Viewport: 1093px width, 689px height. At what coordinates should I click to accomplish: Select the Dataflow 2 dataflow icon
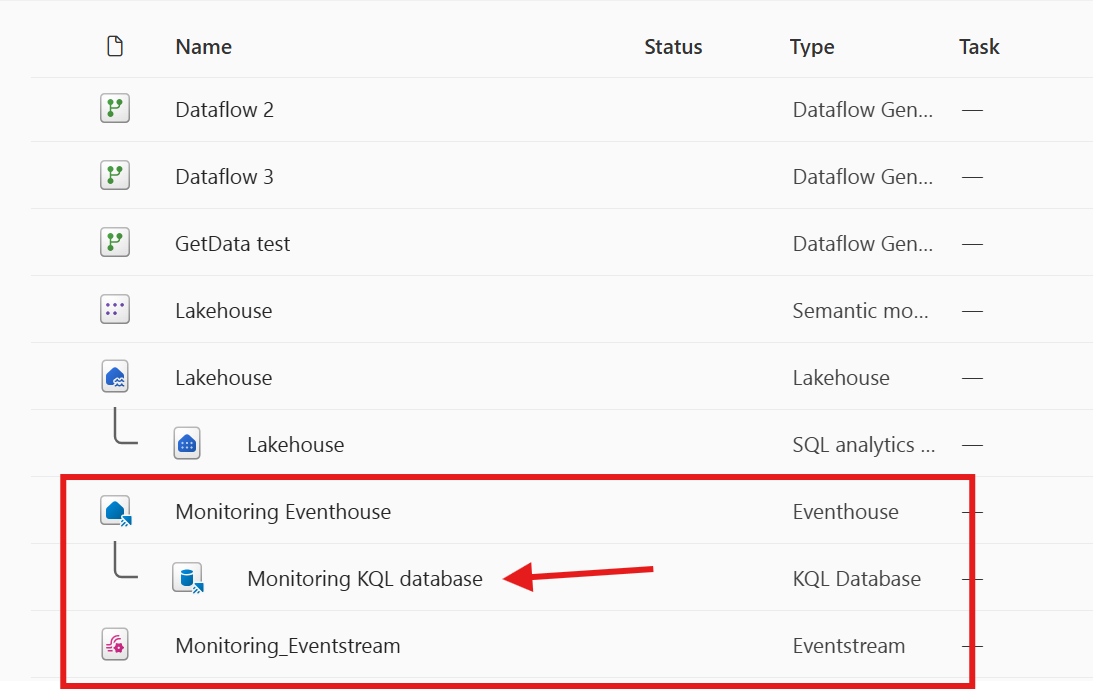coord(114,108)
